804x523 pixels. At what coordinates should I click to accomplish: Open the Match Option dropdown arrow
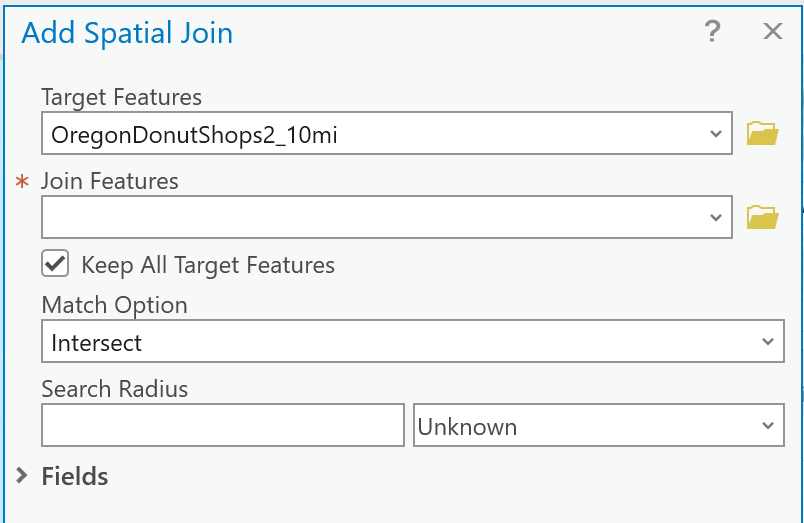(x=767, y=342)
